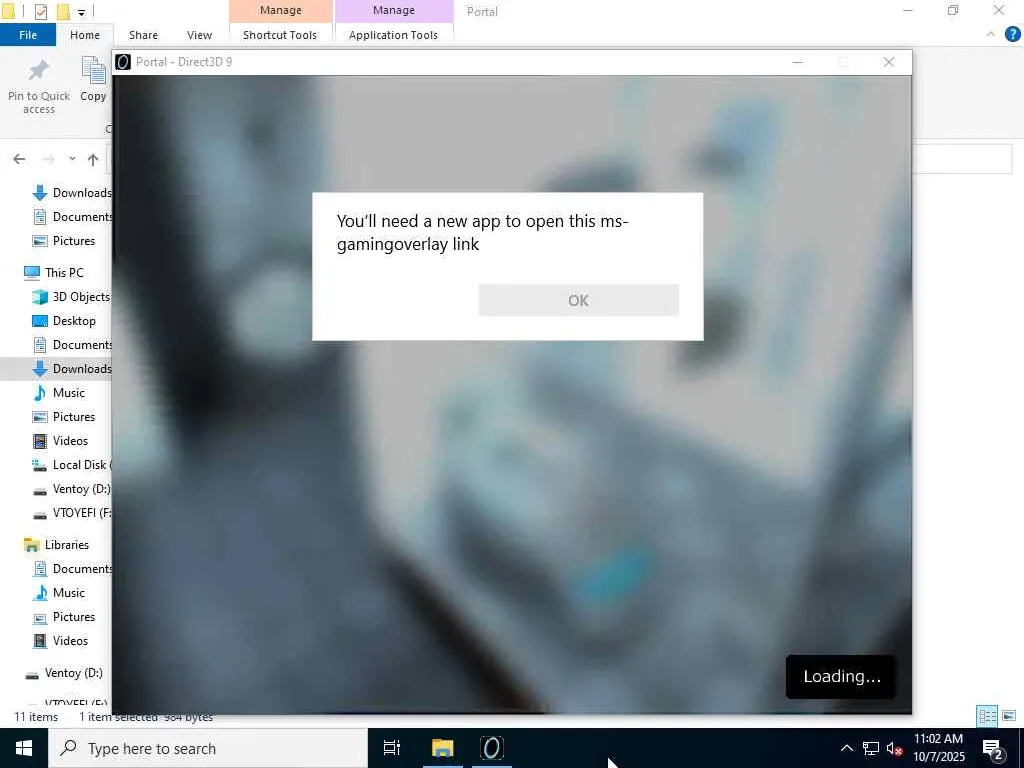Image resolution: width=1024 pixels, height=768 pixels.
Task: Select the Shortcut Tools tab
Action: coord(280,35)
